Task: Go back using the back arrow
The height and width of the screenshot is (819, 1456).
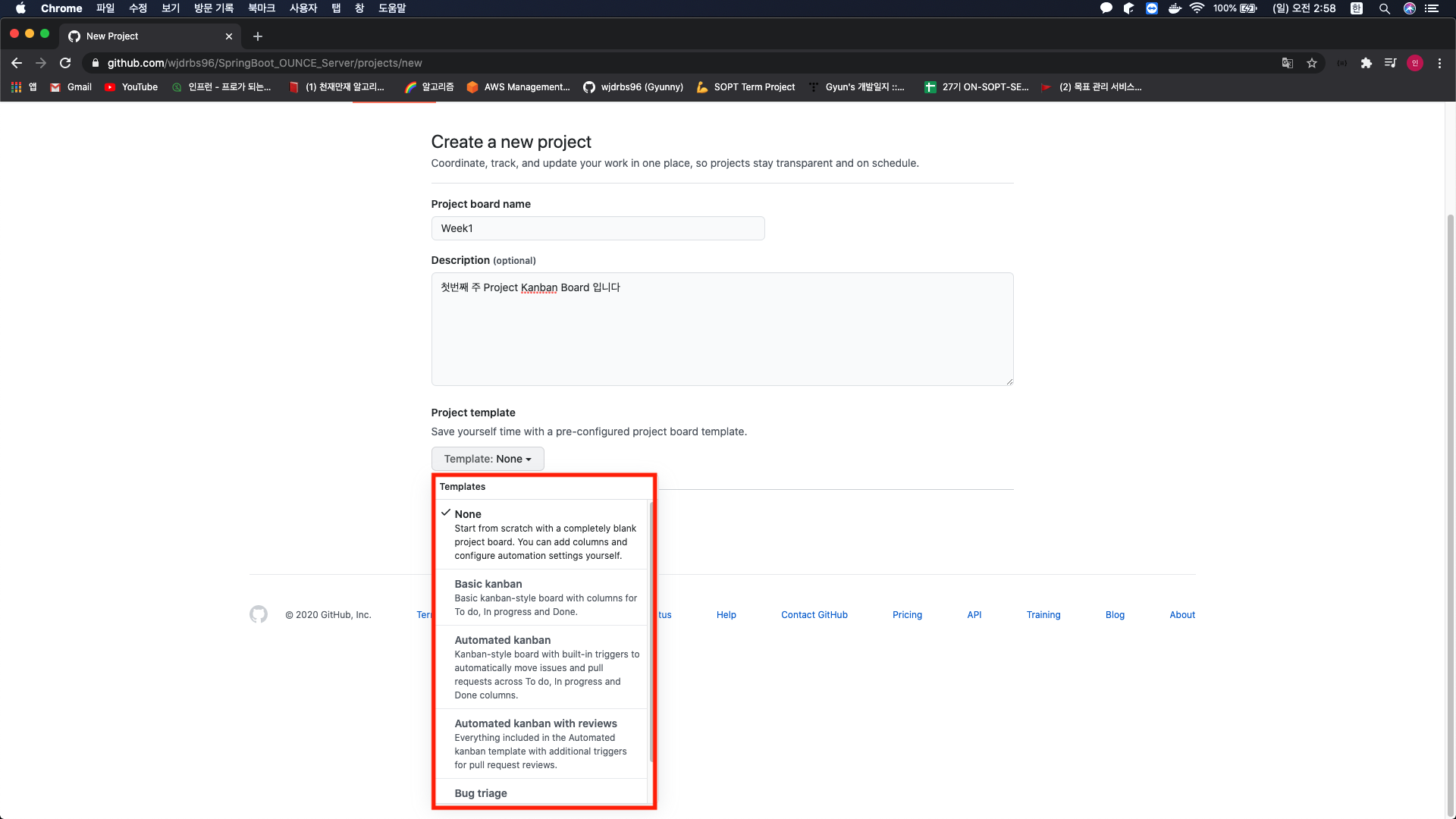Action: pos(17,63)
